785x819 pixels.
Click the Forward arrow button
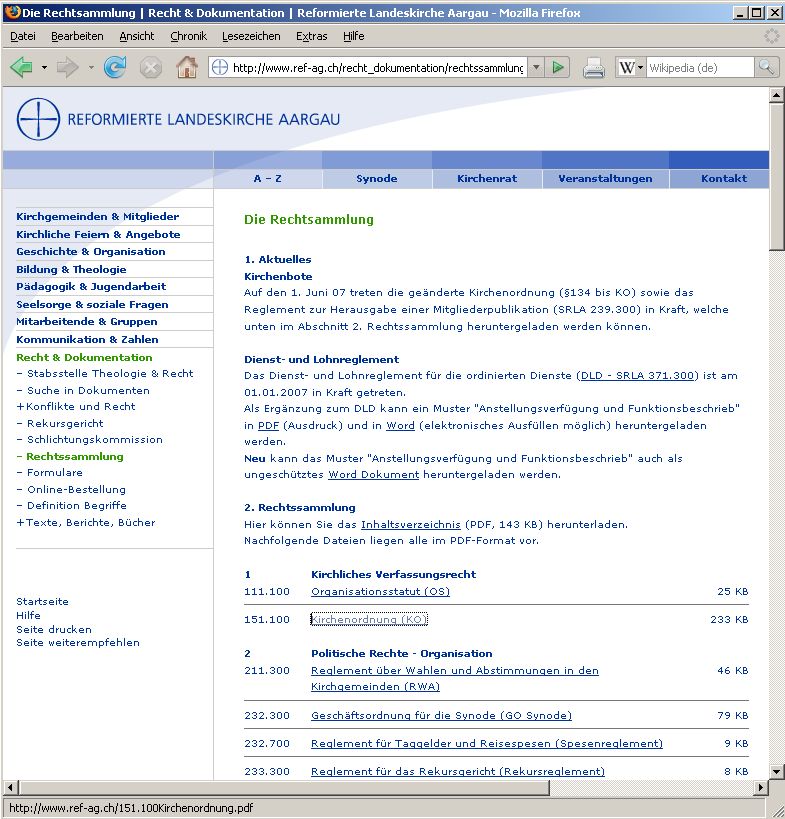[67, 67]
